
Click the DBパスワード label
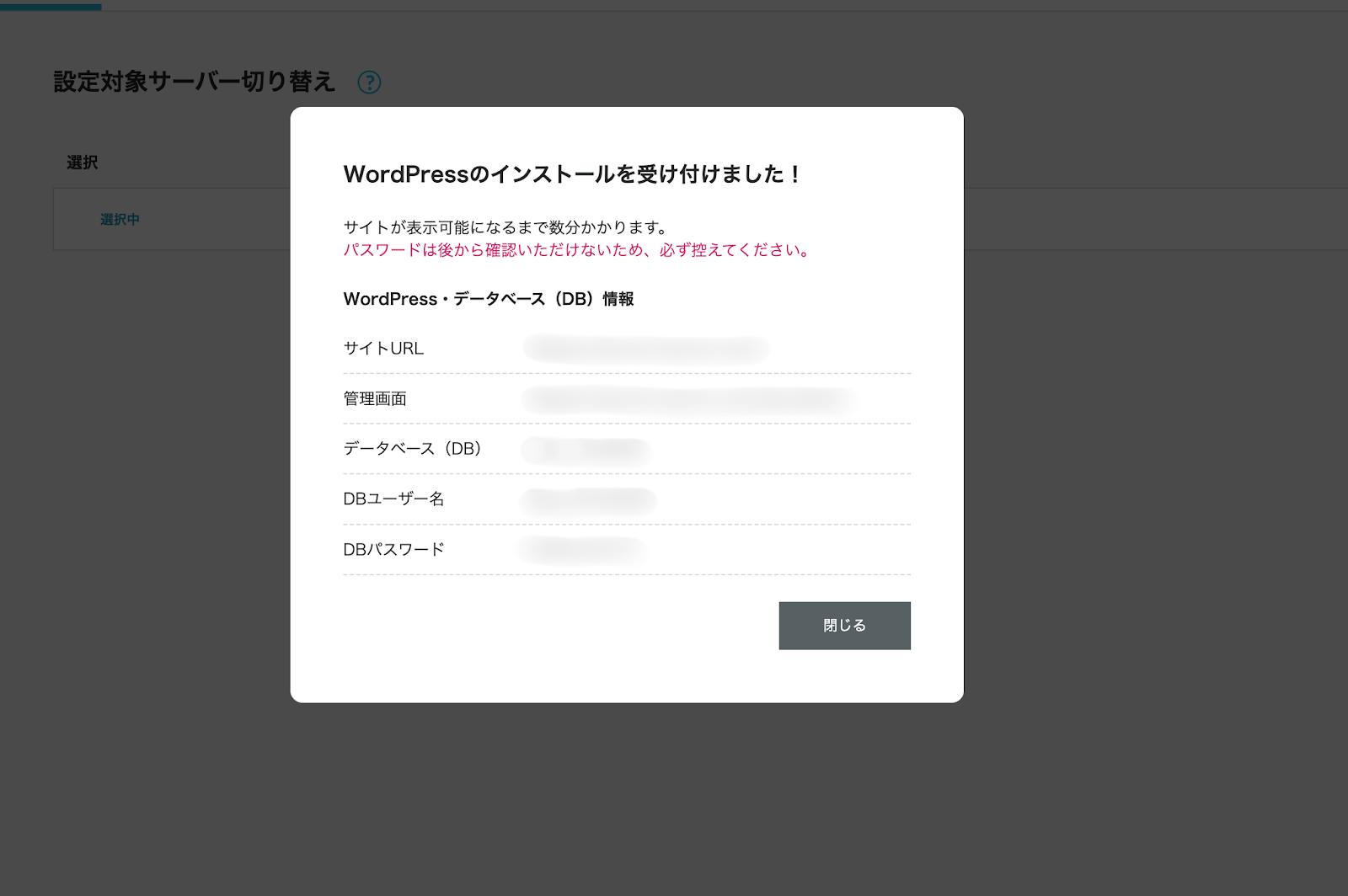(x=393, y=550)
